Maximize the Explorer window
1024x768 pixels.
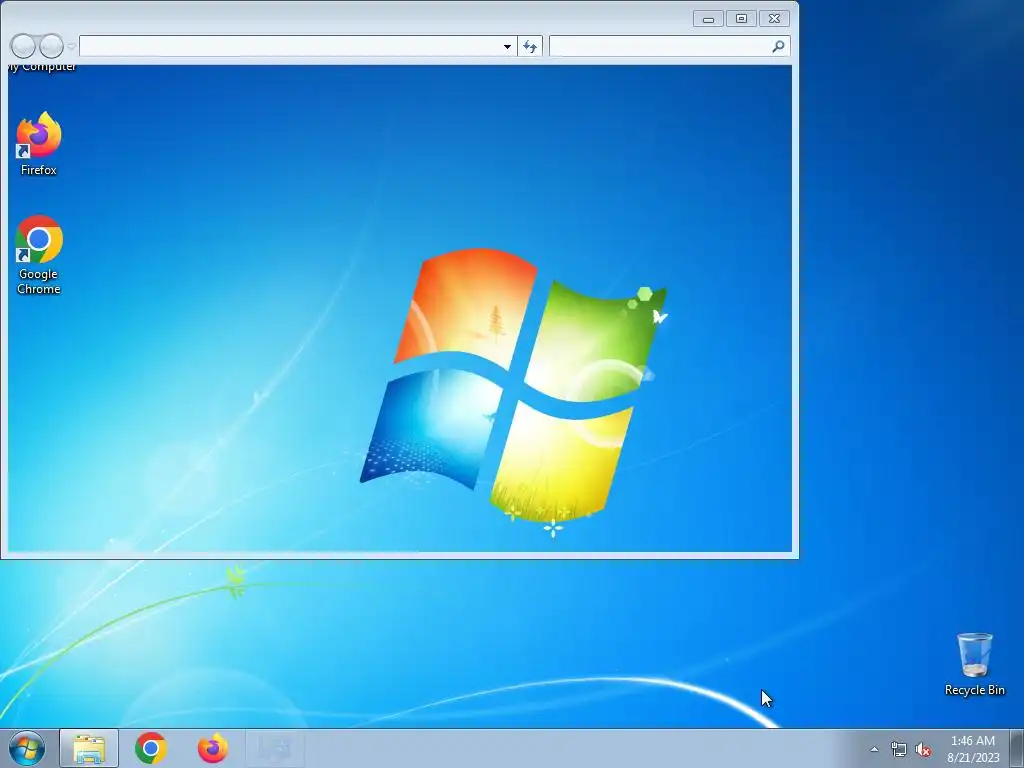[741, 19]
